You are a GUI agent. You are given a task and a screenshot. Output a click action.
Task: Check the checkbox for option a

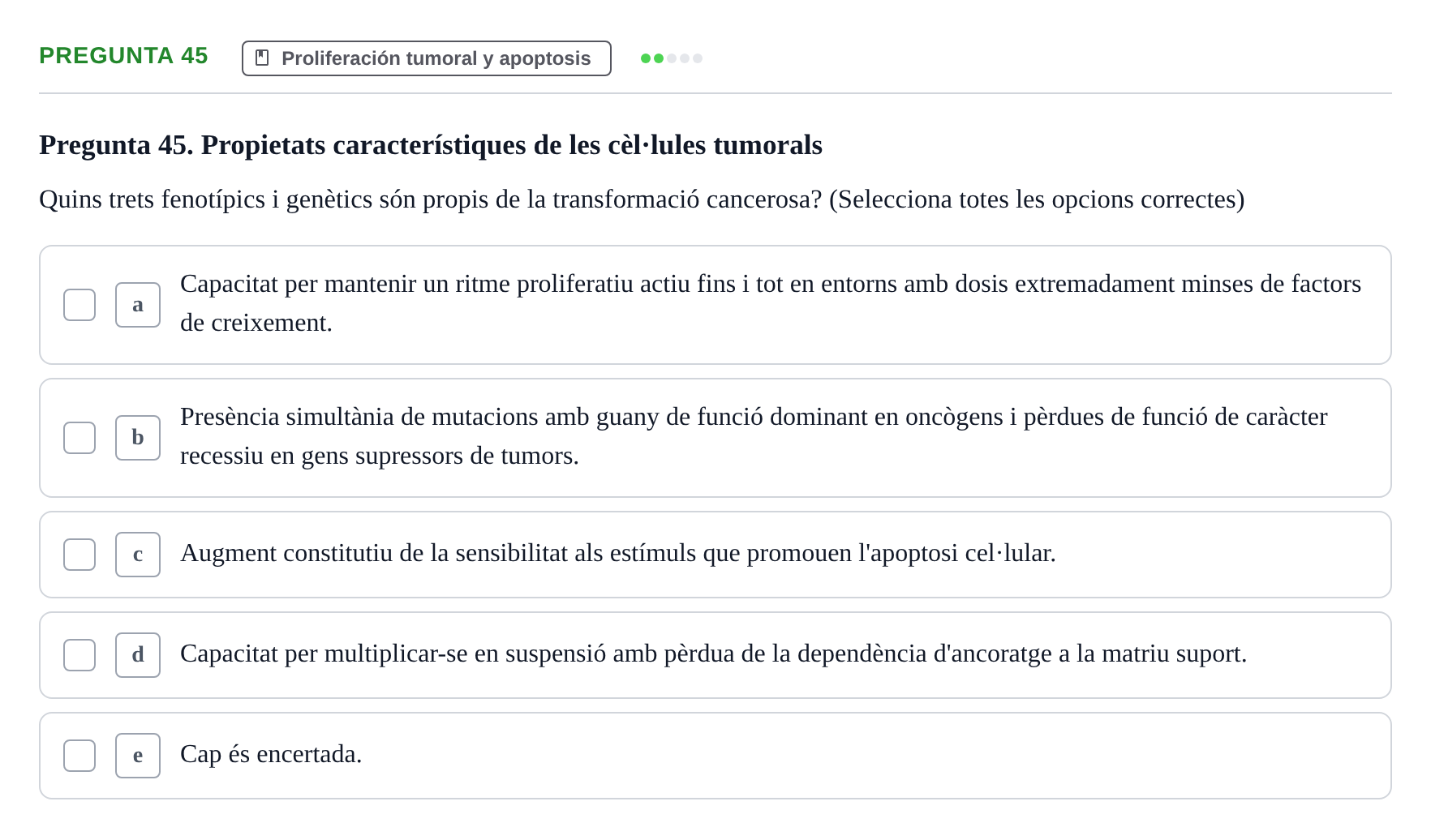pos(79,305)
